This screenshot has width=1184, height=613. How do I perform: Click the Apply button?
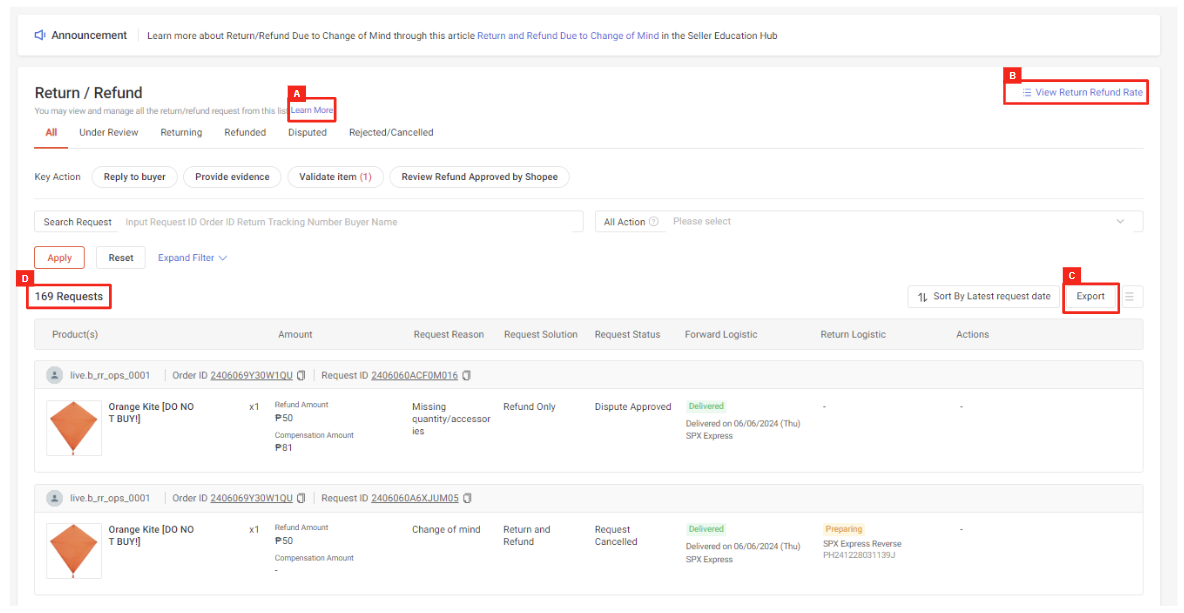pyautogui.click(x=59, y=257)
